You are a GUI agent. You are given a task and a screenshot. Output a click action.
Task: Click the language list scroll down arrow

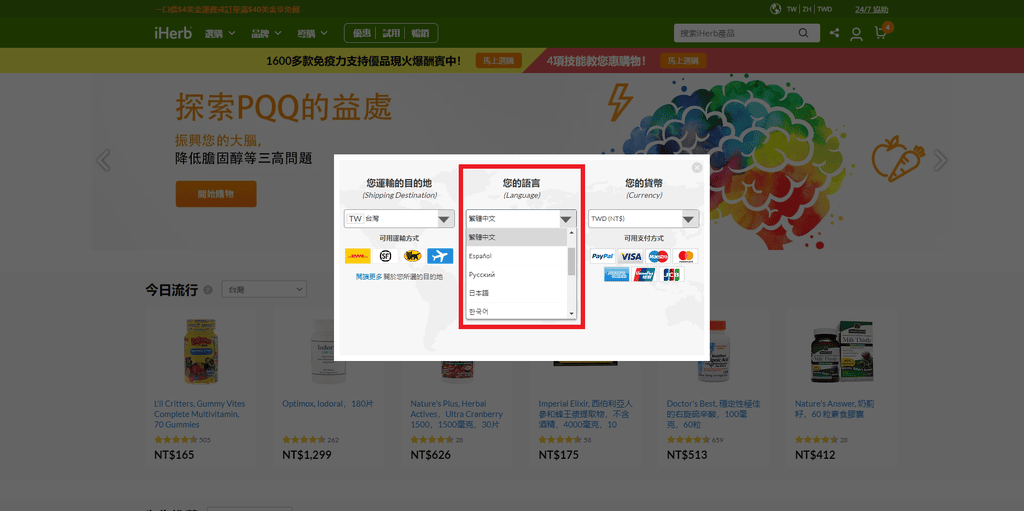(x=571, y=314)
